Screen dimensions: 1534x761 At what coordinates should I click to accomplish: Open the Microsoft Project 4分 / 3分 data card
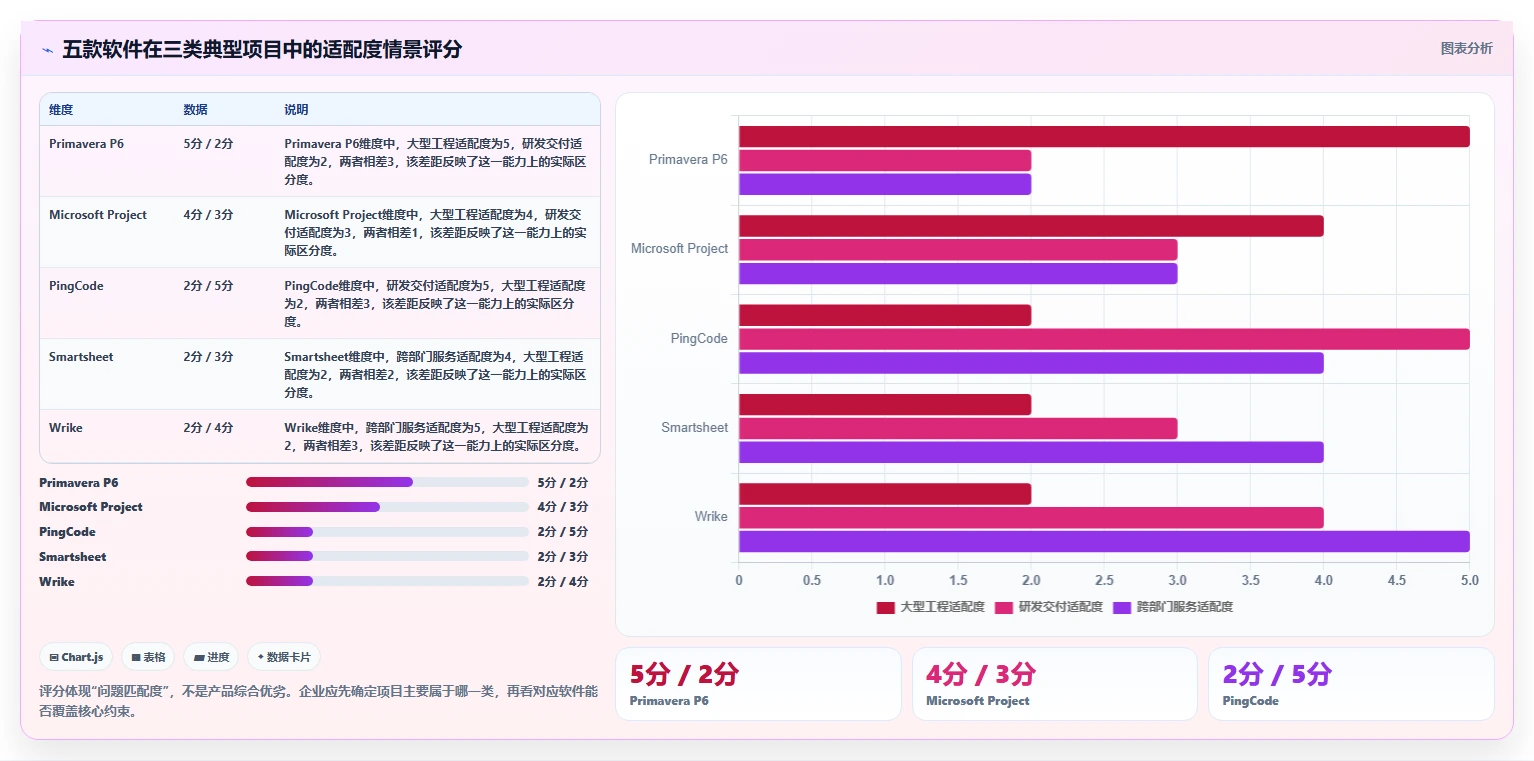click(1055, 684)
